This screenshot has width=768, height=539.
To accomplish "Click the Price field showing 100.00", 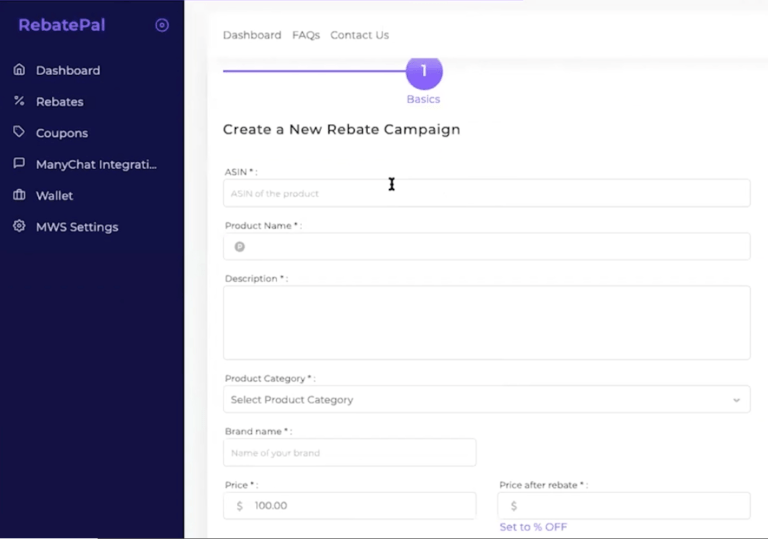I will pos(350,506).
